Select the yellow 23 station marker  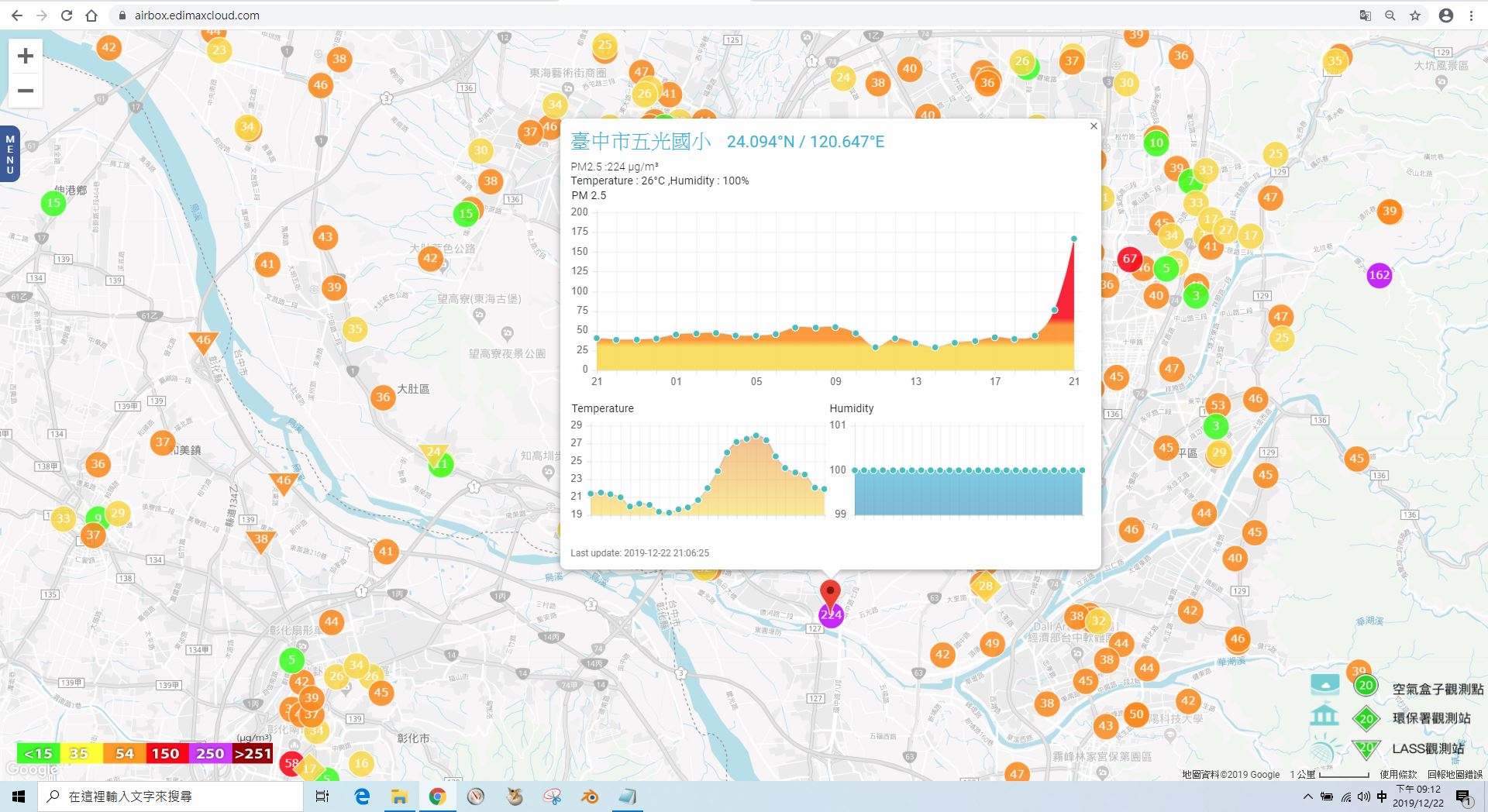click(x=219, y=50)
